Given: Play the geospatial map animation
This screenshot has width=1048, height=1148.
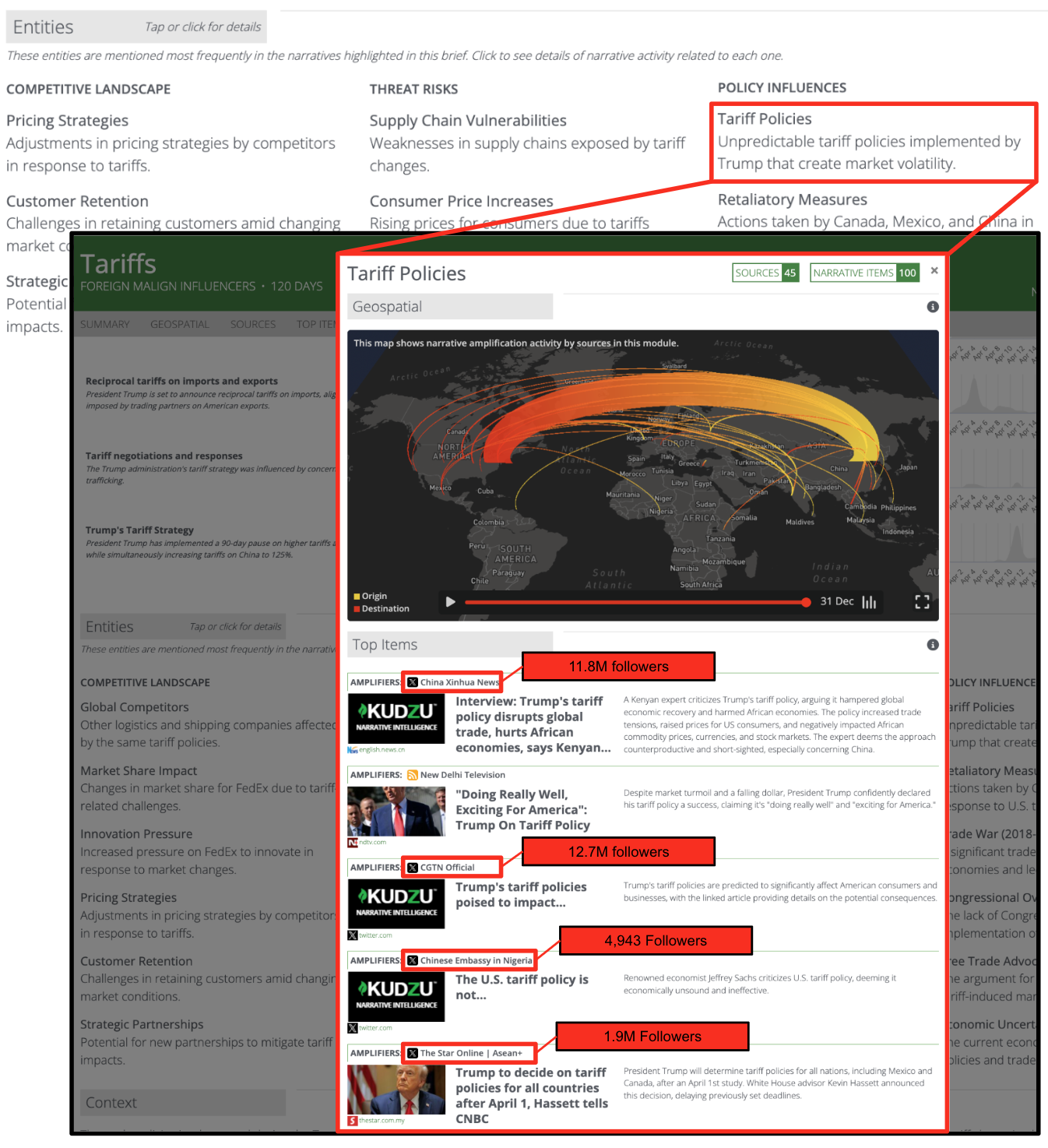Looking at the screenshot, I should click(x=450, y=601).
